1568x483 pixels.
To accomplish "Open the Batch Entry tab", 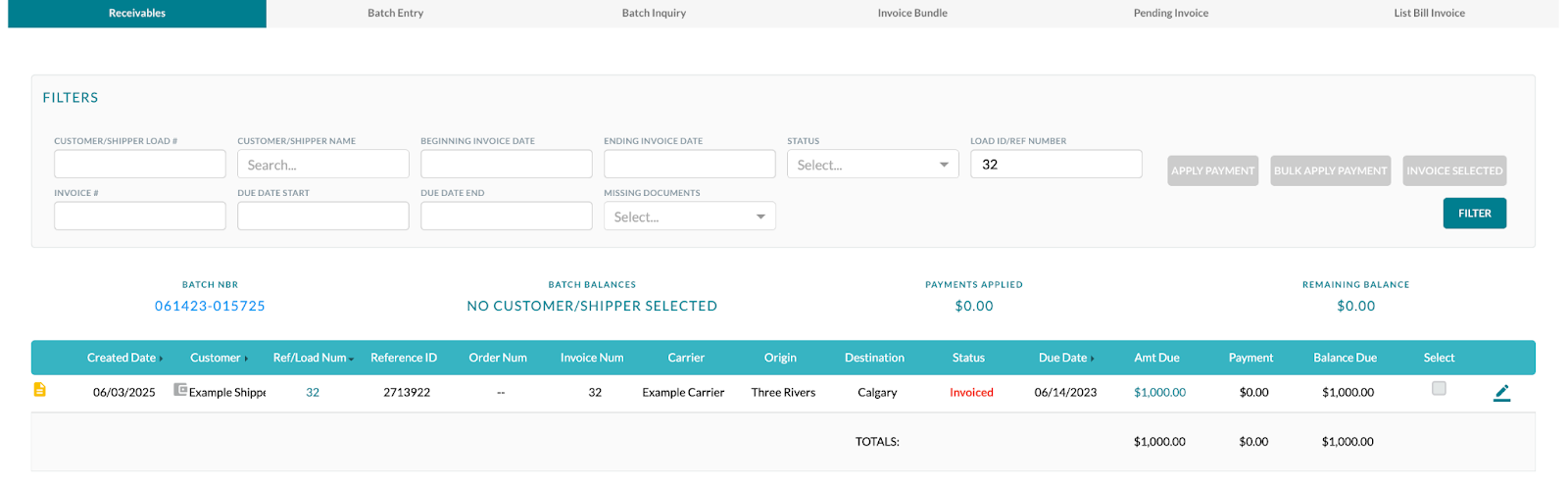I will [x=396, y=13].
